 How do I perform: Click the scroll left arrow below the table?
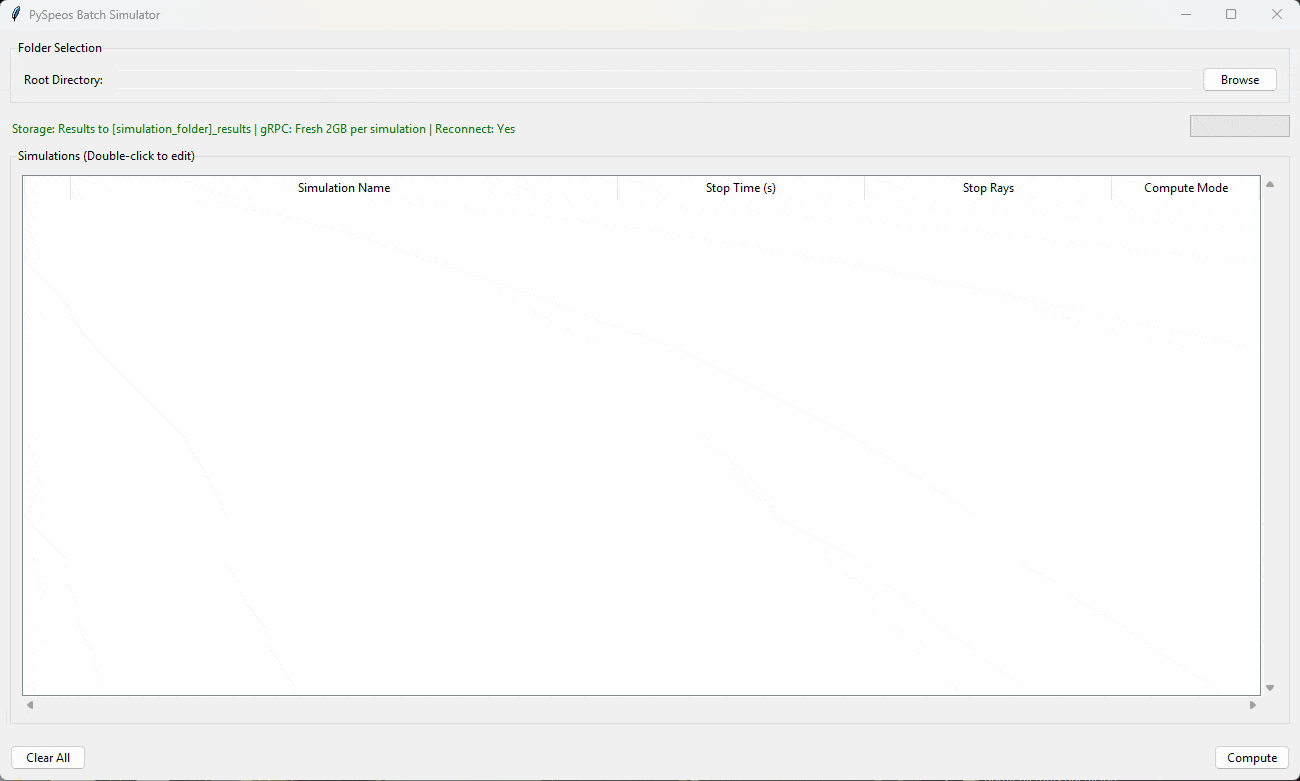[30, 705]
